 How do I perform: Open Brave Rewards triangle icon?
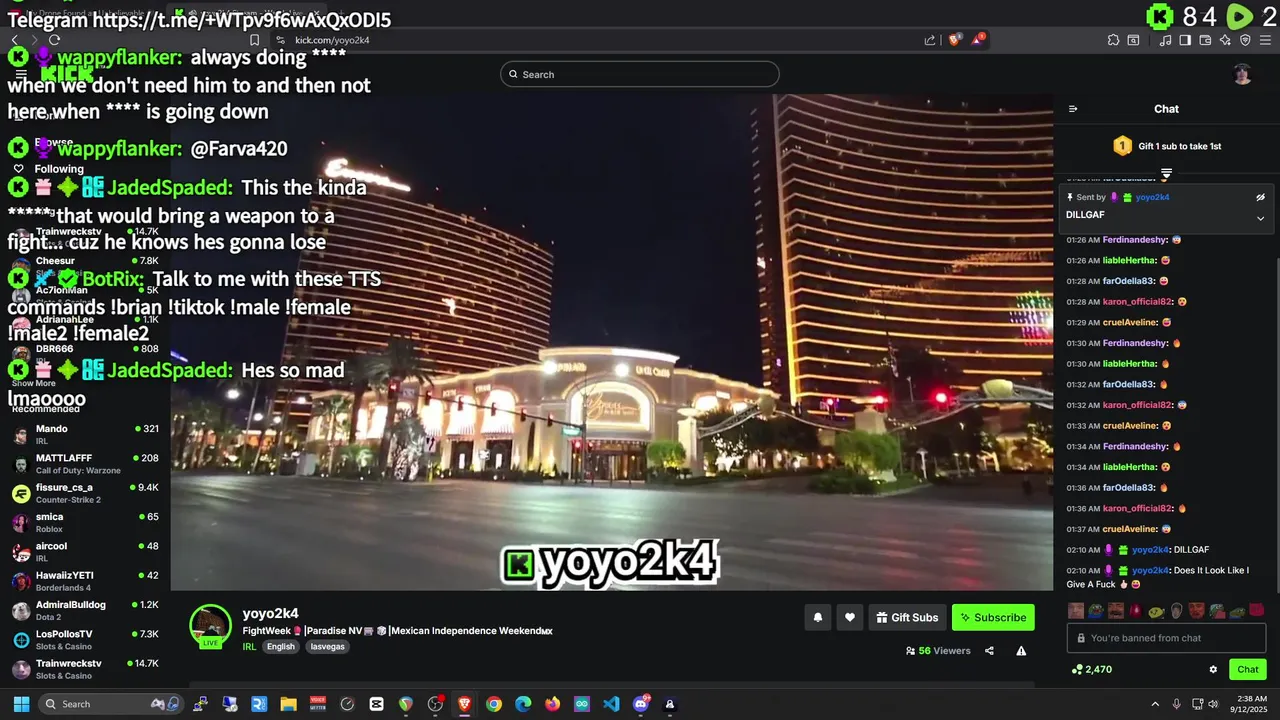click(978, 40)
